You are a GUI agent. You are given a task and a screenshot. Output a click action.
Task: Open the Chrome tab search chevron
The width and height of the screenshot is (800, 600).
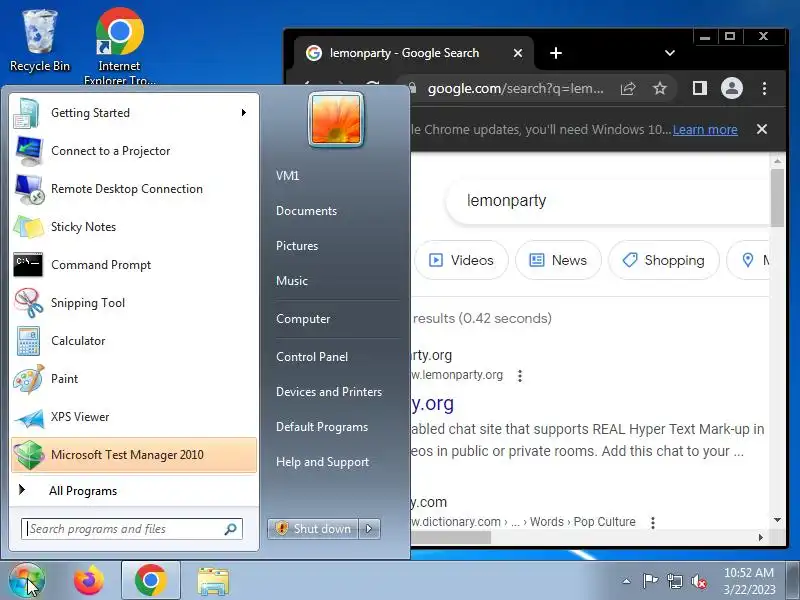pos(670,53)
